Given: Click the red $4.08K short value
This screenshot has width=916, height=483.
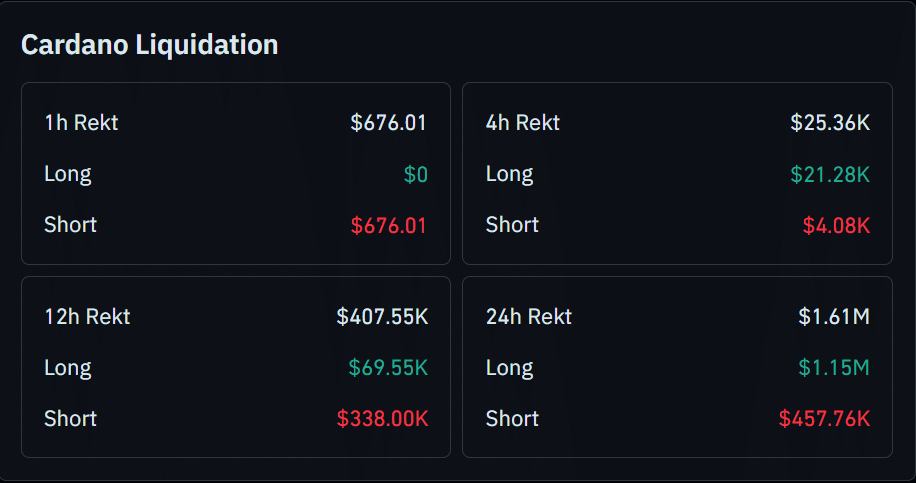Looking at the screenshot, I should (x=836, y=225).
